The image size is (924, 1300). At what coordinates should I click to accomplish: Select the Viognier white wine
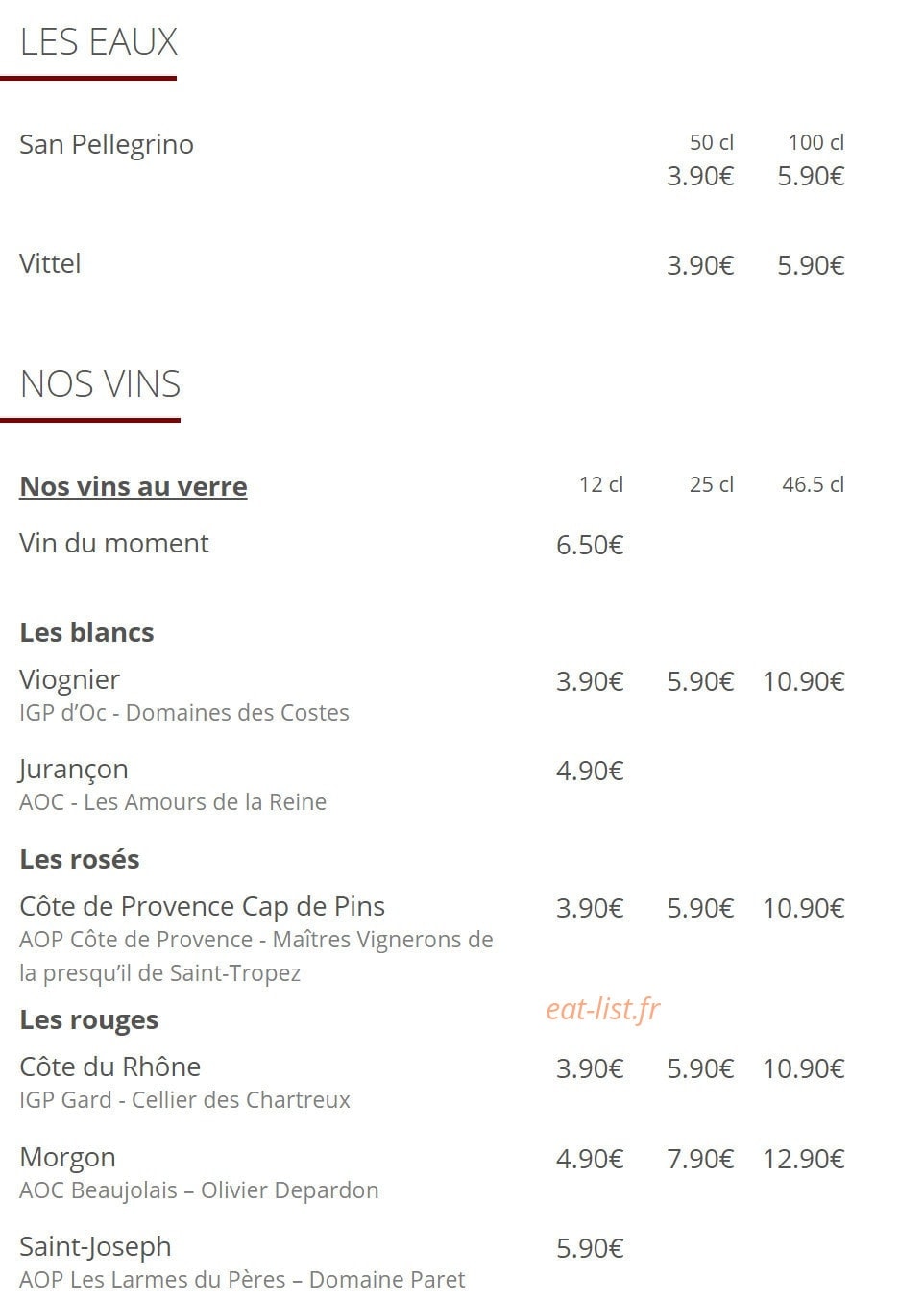[x=70, y=679]
